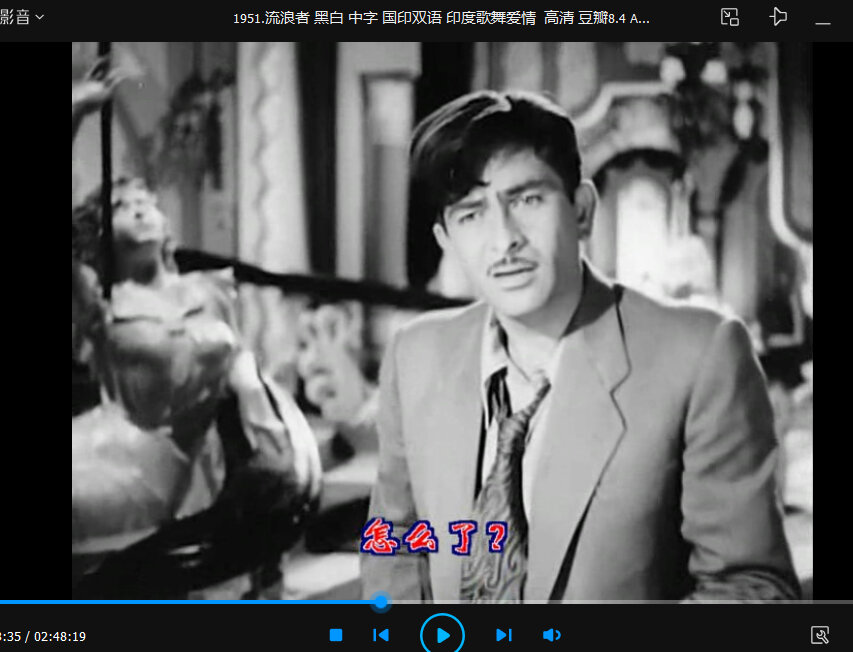Minimize the player window
The height and width of the screenshot is (652, 853).
(823, 23)
